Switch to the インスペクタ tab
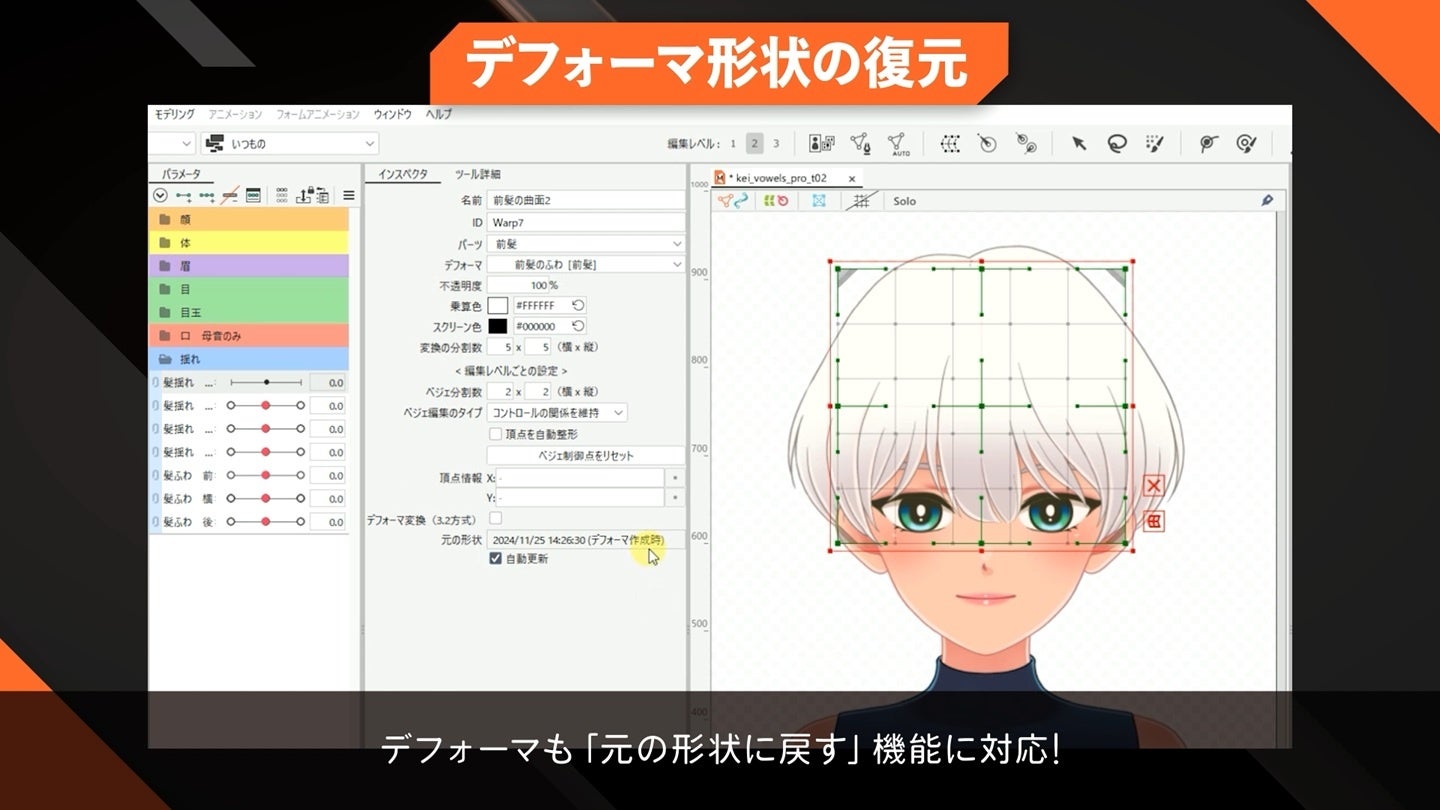 (x=403, y=174)
